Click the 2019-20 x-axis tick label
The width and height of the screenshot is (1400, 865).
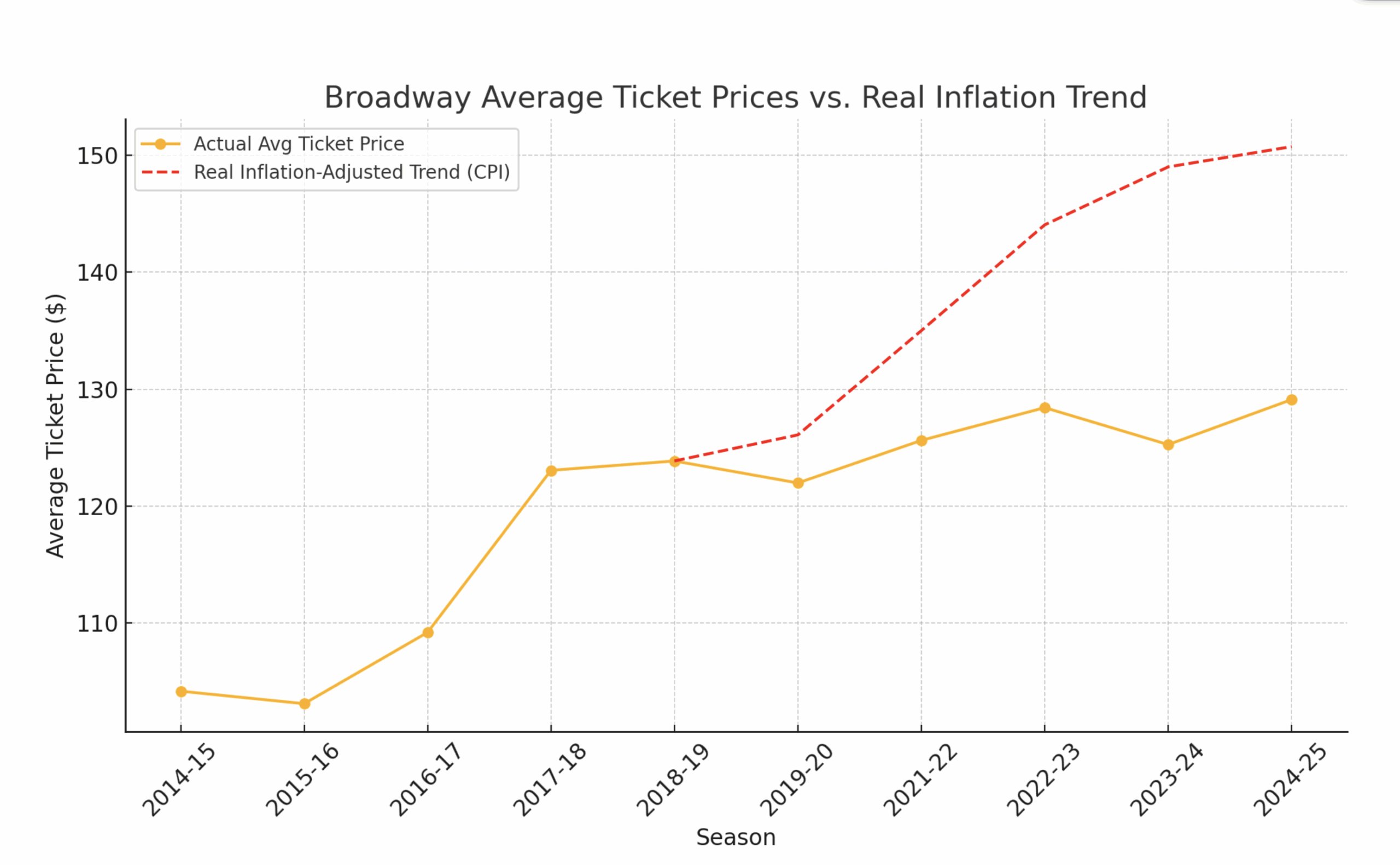click(x=796, y=780)
